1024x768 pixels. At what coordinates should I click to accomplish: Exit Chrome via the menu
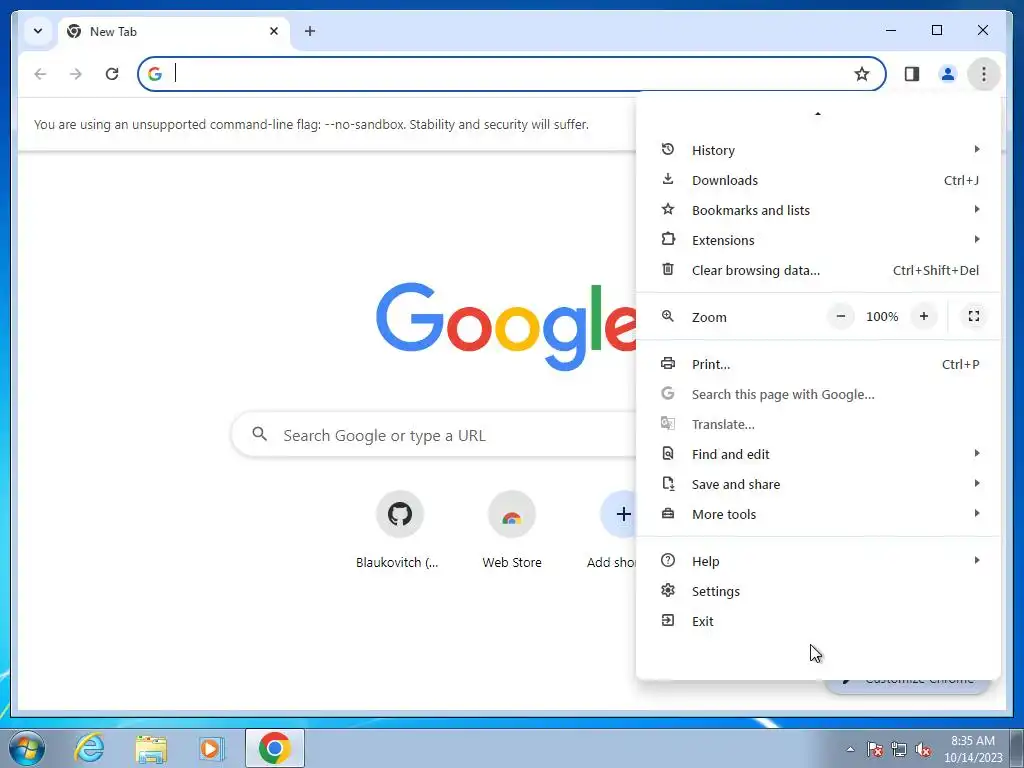(818, 622)
